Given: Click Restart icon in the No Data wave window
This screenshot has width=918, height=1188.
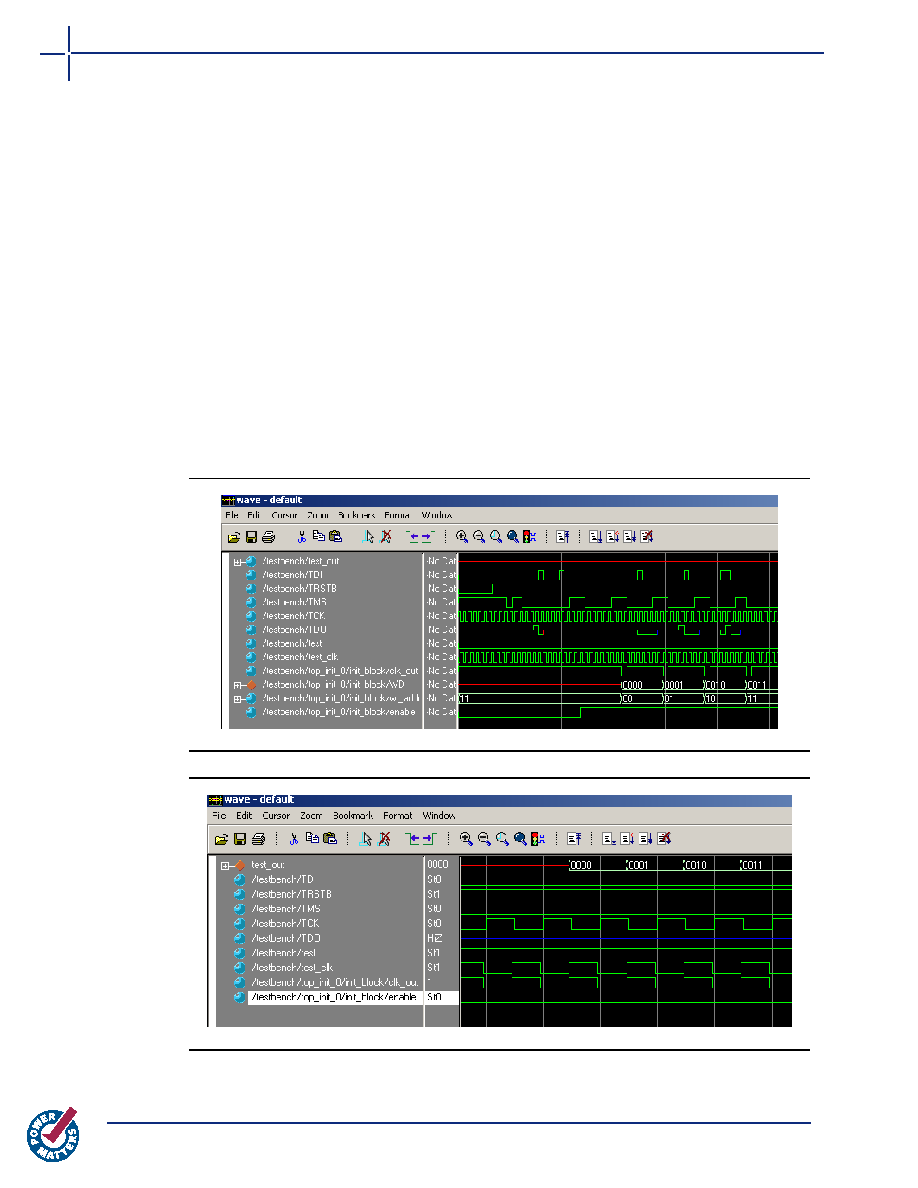Looking at the screenshot, I should click(x=562, y=536).
